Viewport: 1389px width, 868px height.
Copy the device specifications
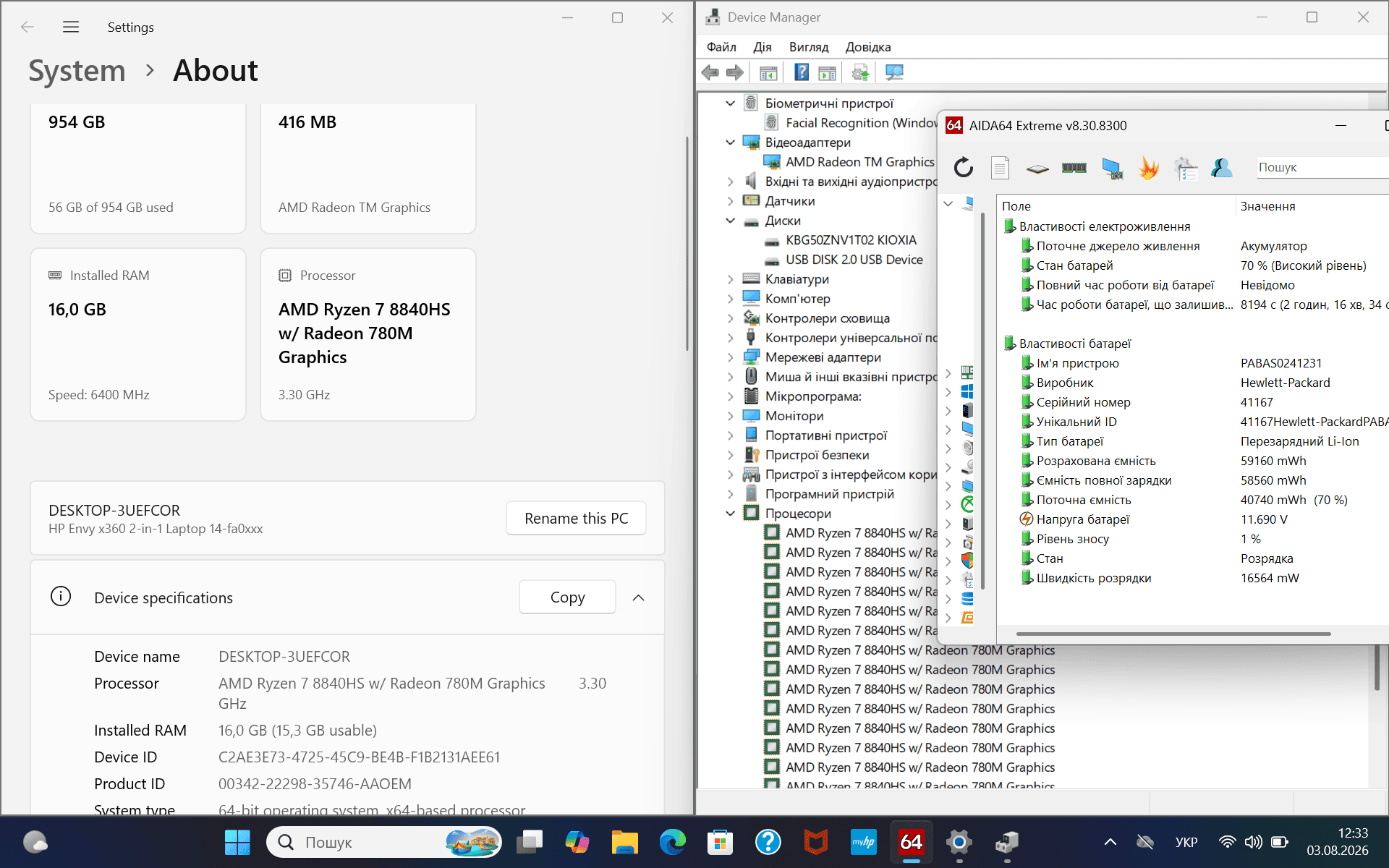[567, 597]
